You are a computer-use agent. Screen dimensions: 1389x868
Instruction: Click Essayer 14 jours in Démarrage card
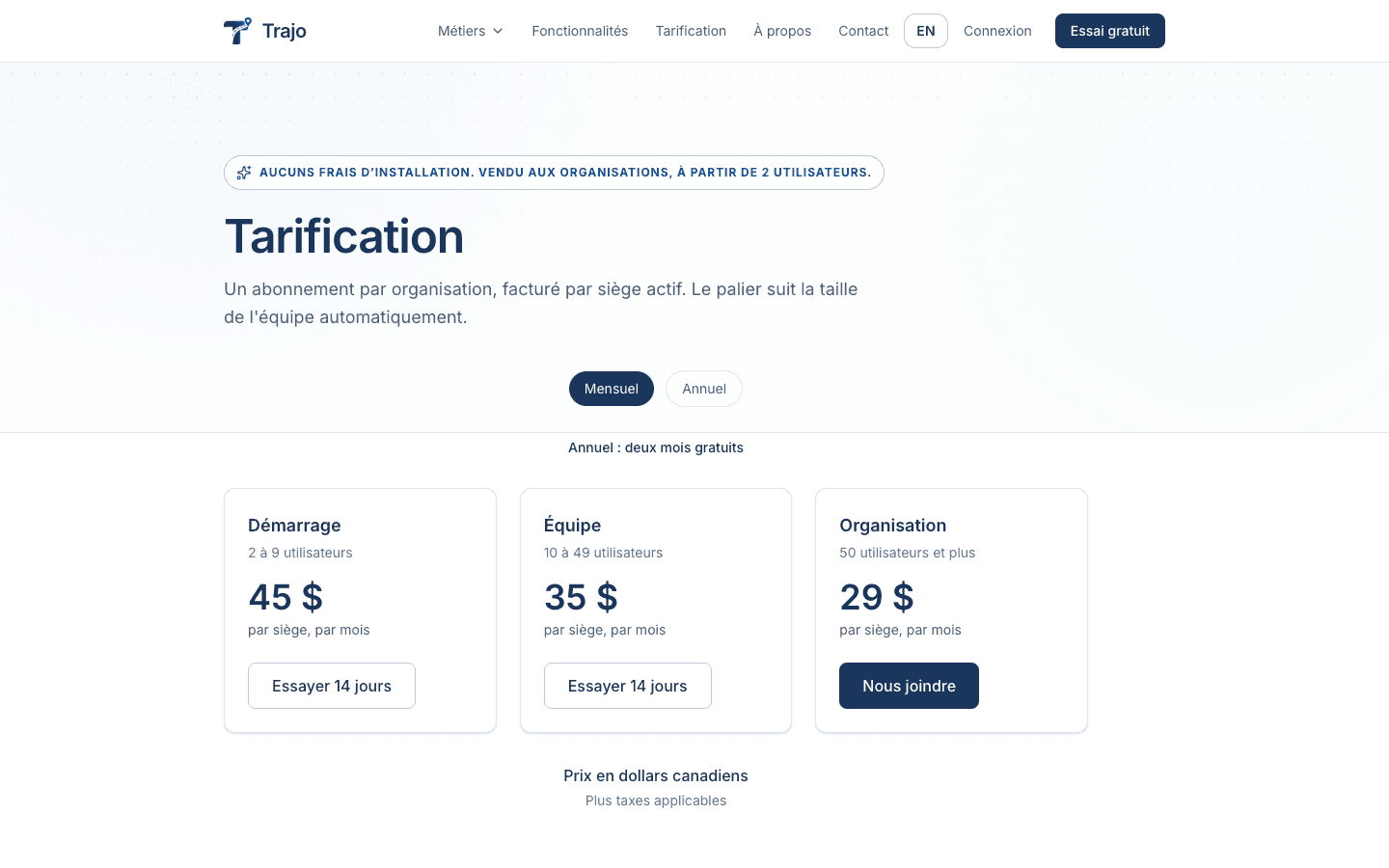[332, 686]
